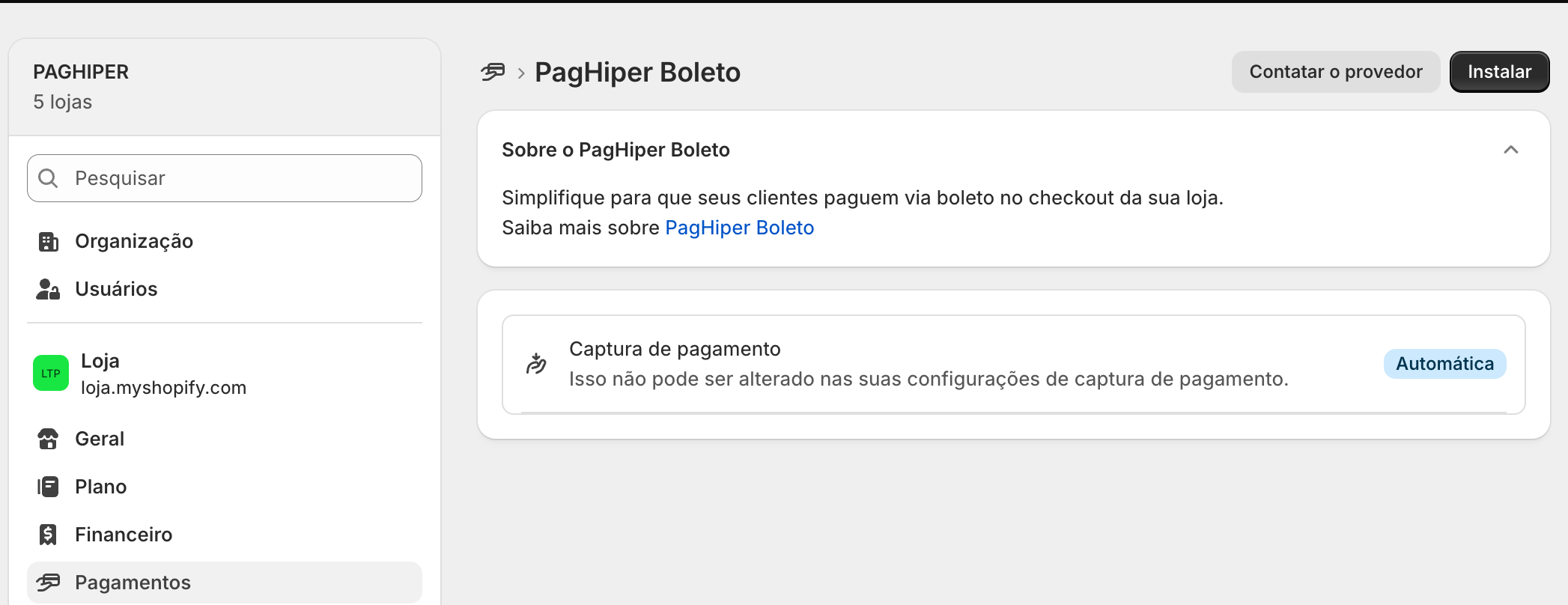1568x605 pixels.
Task: Select Pagamentos in the sidebar
Action: click(x=225, y=583)
